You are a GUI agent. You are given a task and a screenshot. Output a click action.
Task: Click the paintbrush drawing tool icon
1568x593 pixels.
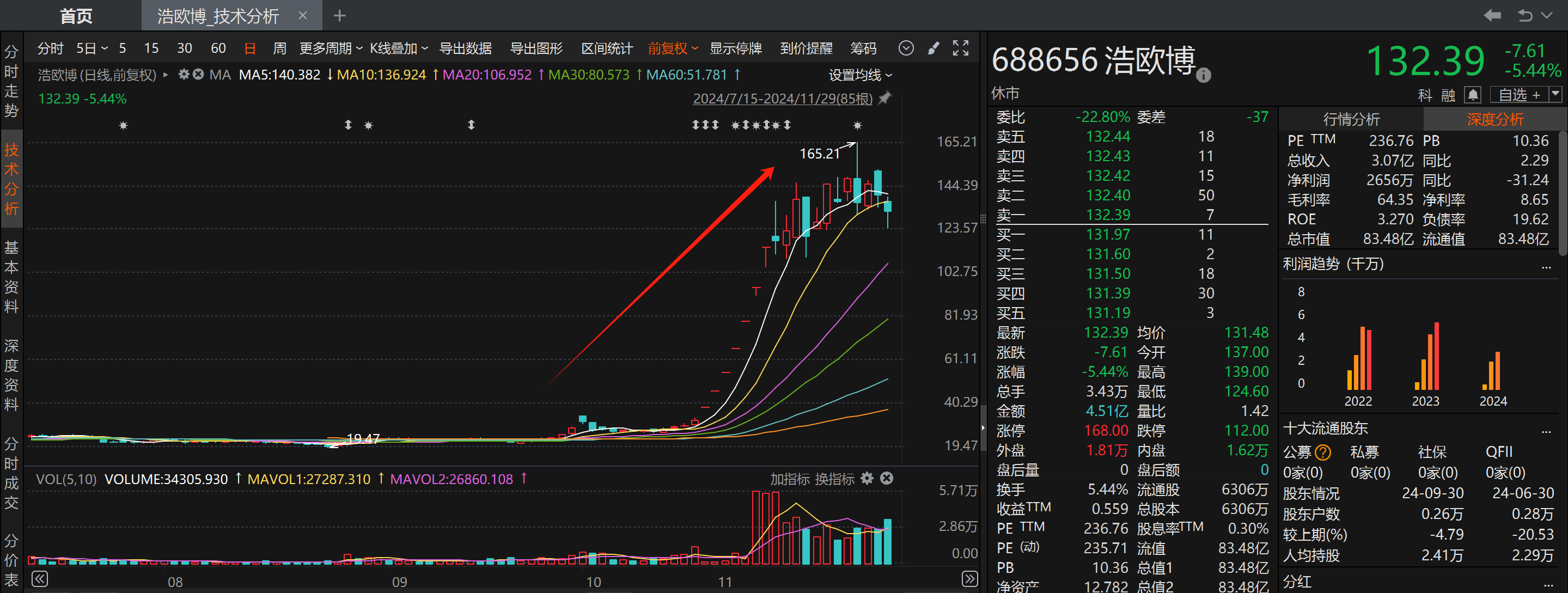933,48
